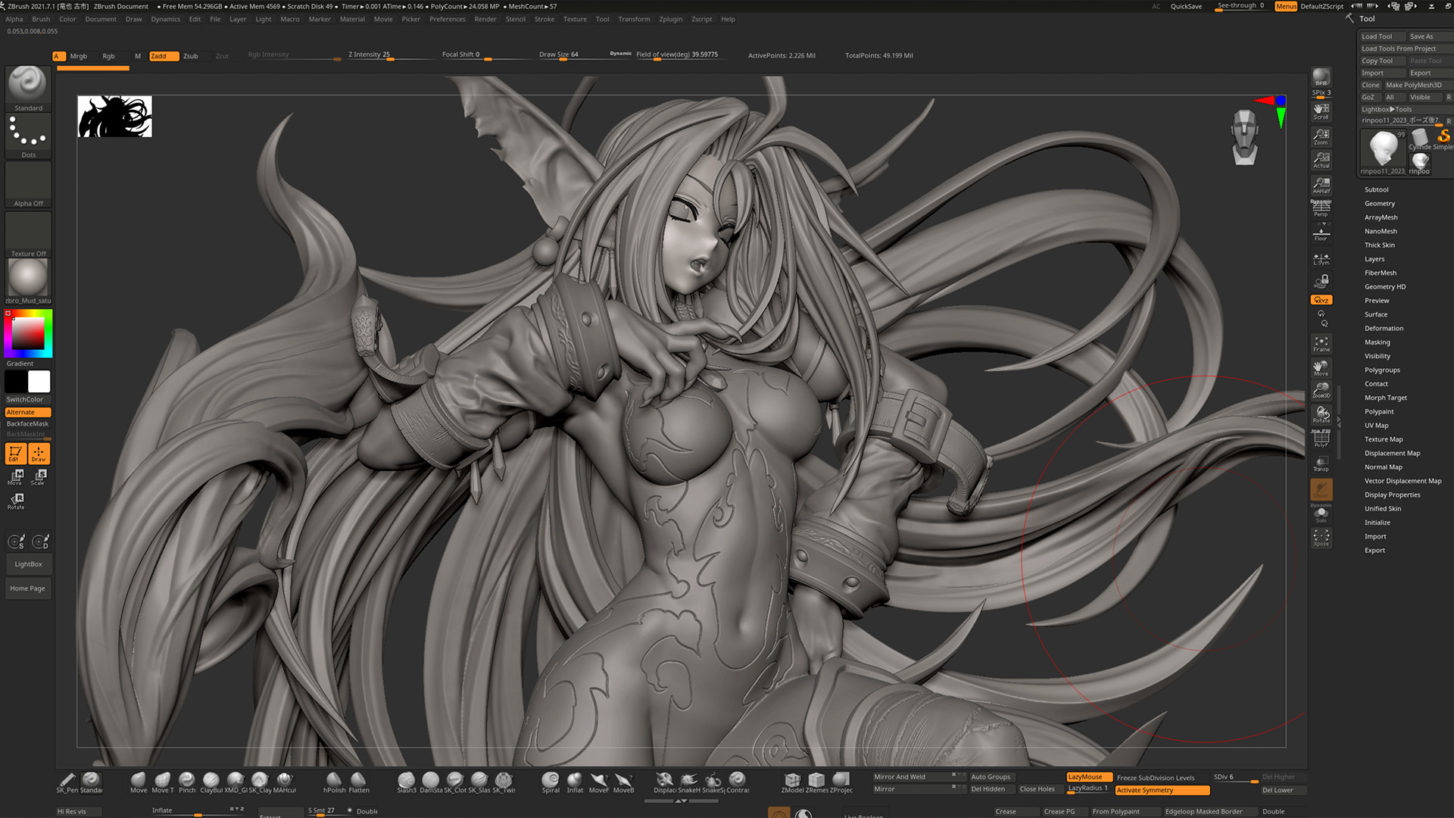Expand the Geometry section
The height and width of the screenshot is (818, 1454).
point(1379,203)
